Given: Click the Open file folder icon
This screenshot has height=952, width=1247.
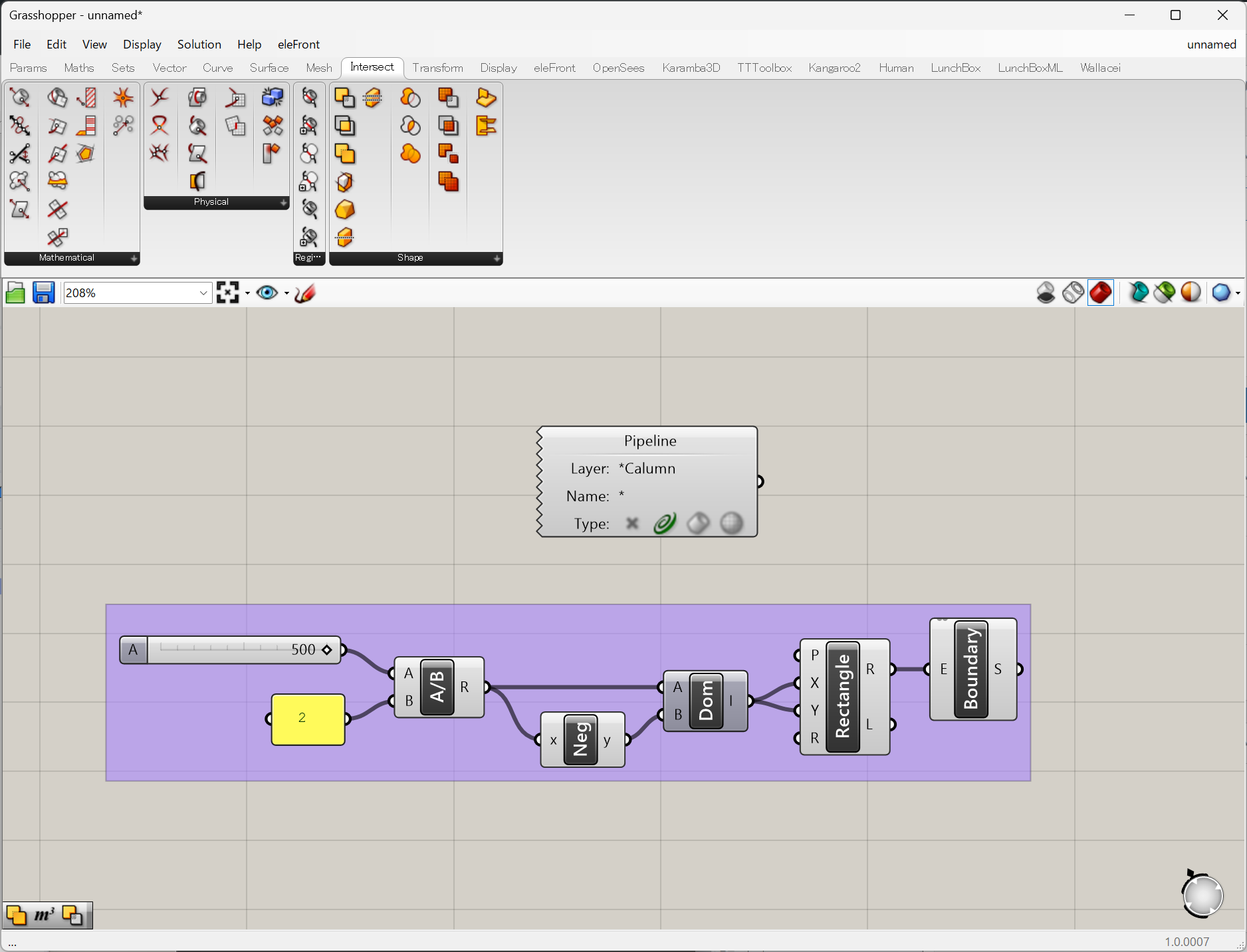Looking at the screenshot, I should [15, 293].
